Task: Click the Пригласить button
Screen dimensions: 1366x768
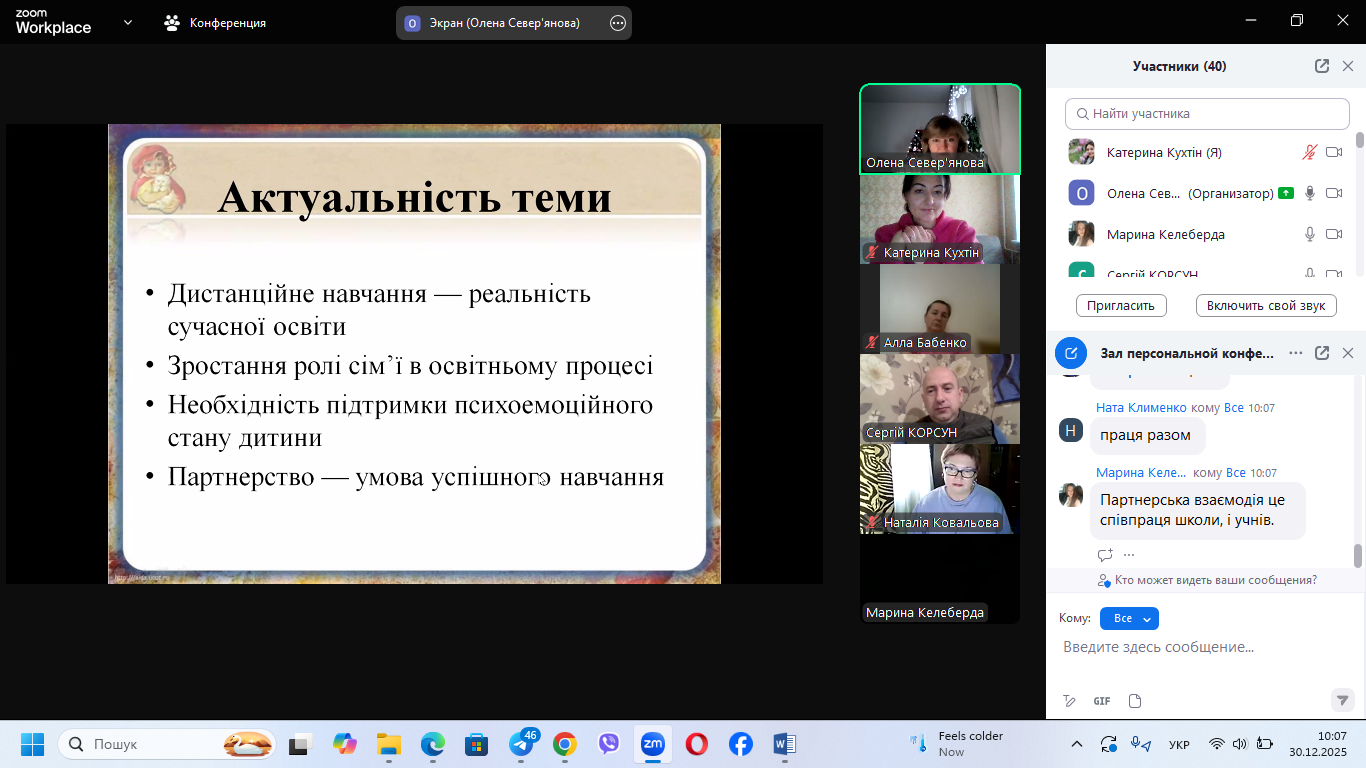Action: click(1121, 306)
